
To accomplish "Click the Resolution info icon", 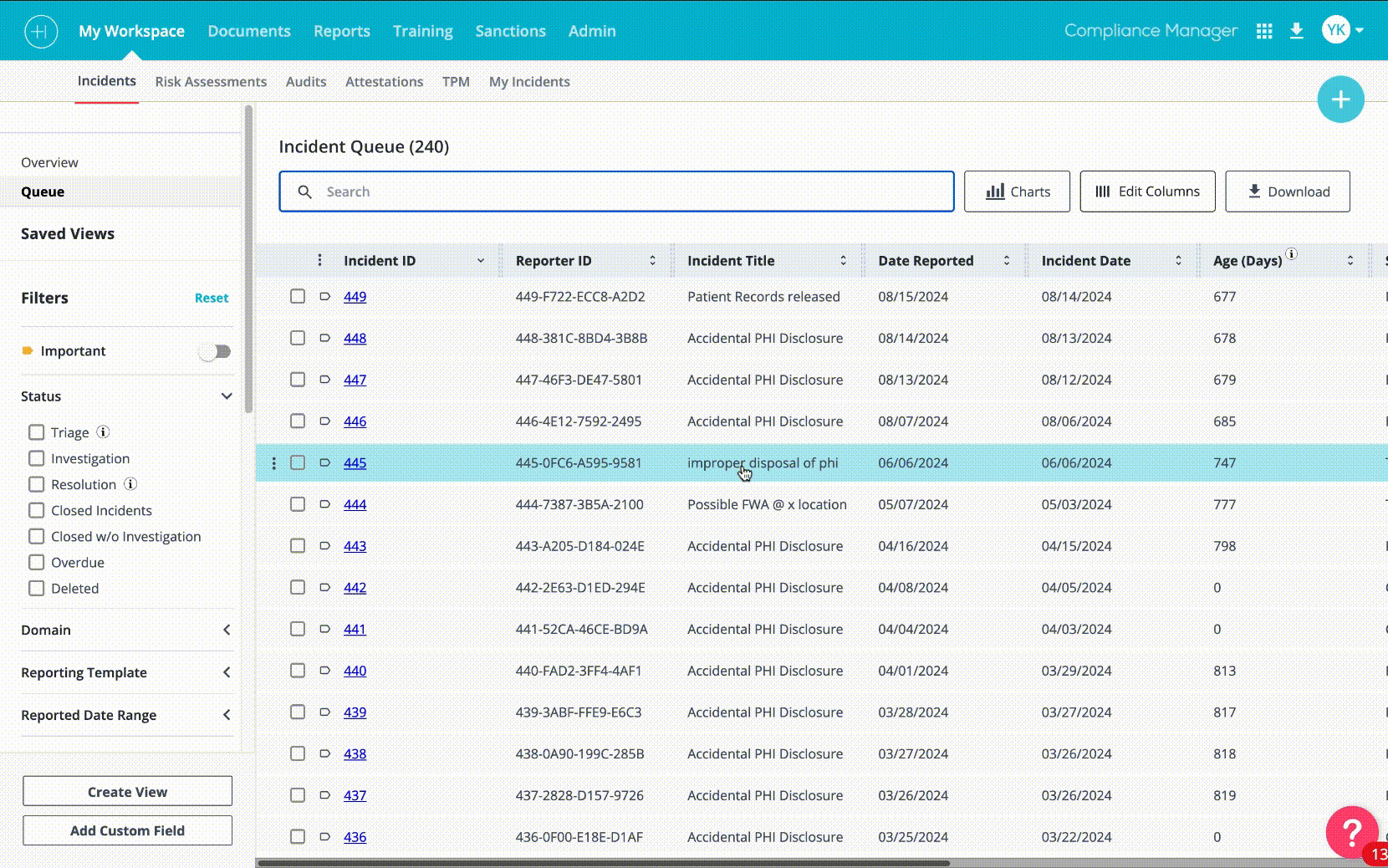I will pos(130,484).
